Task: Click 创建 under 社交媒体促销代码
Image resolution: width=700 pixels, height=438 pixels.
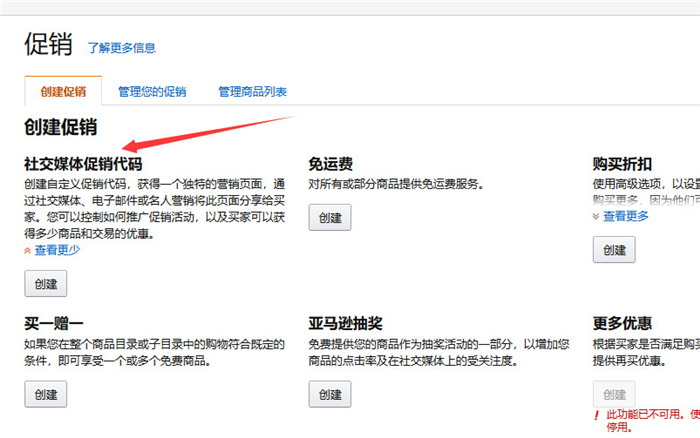Action: click(46, 284)
